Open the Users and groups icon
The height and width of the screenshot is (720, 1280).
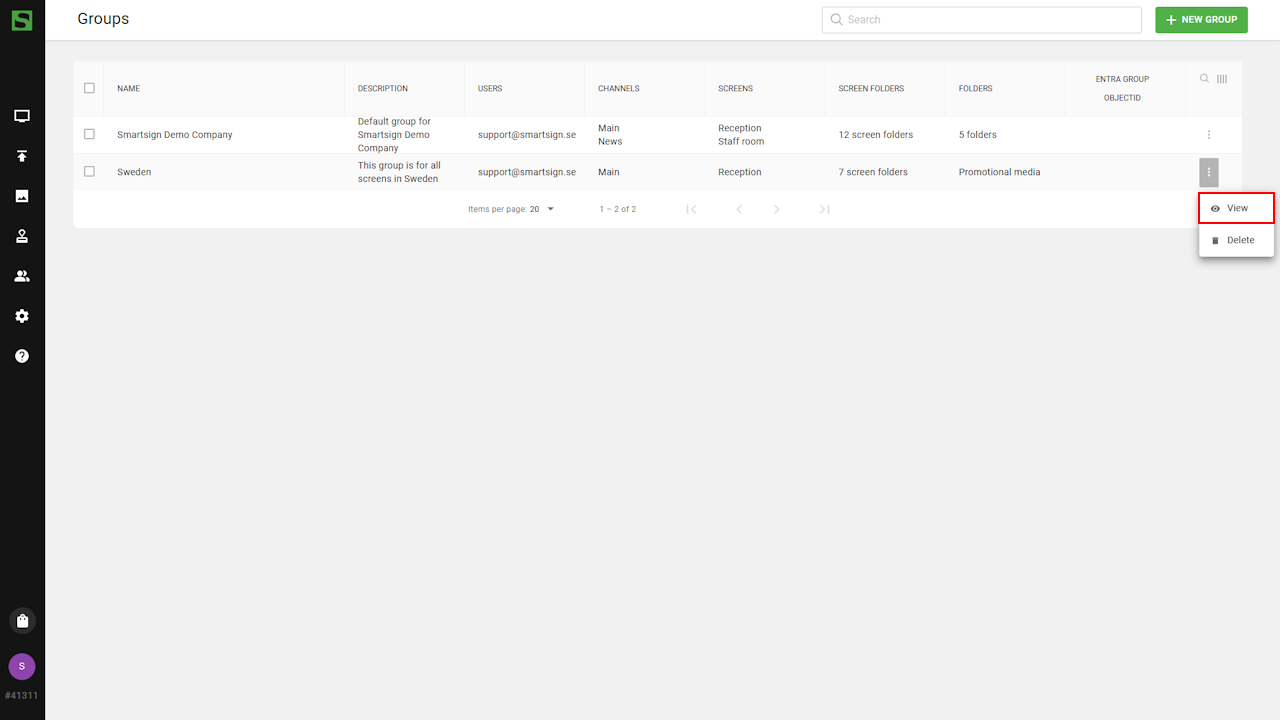pos(22,276)
